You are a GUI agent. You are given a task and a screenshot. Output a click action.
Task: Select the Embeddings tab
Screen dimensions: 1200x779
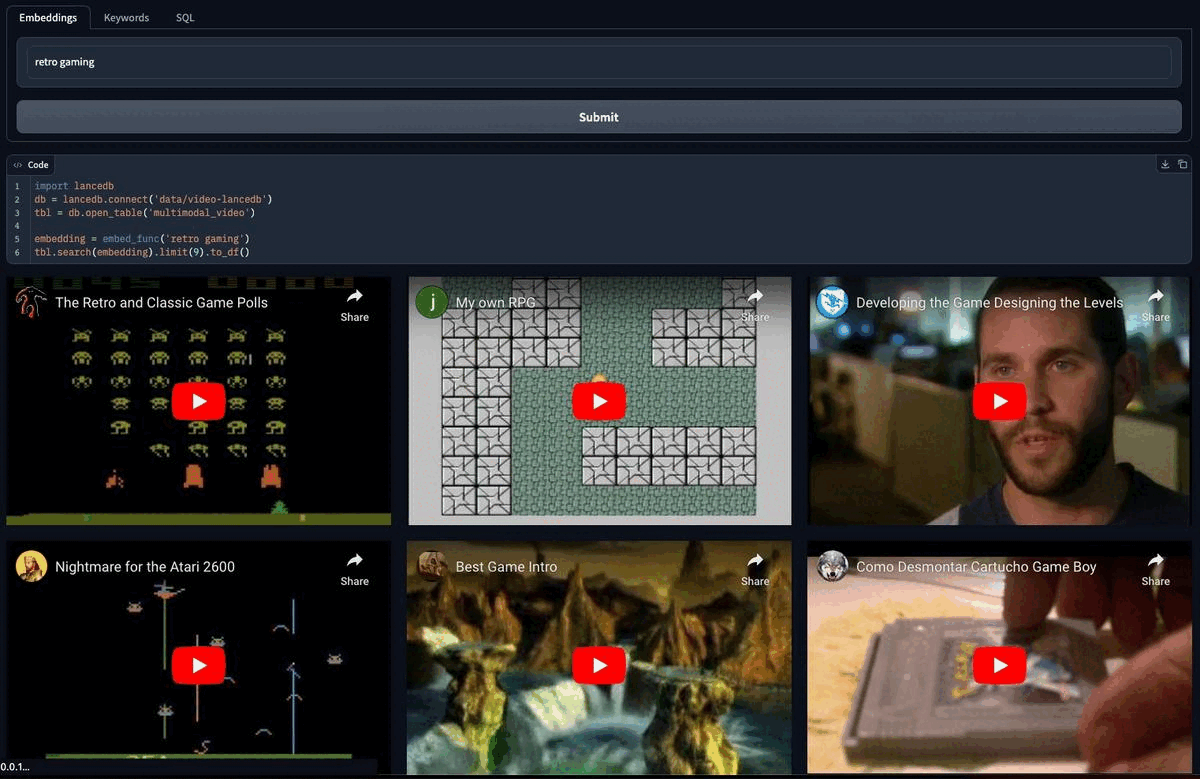(x=48, y=18)
